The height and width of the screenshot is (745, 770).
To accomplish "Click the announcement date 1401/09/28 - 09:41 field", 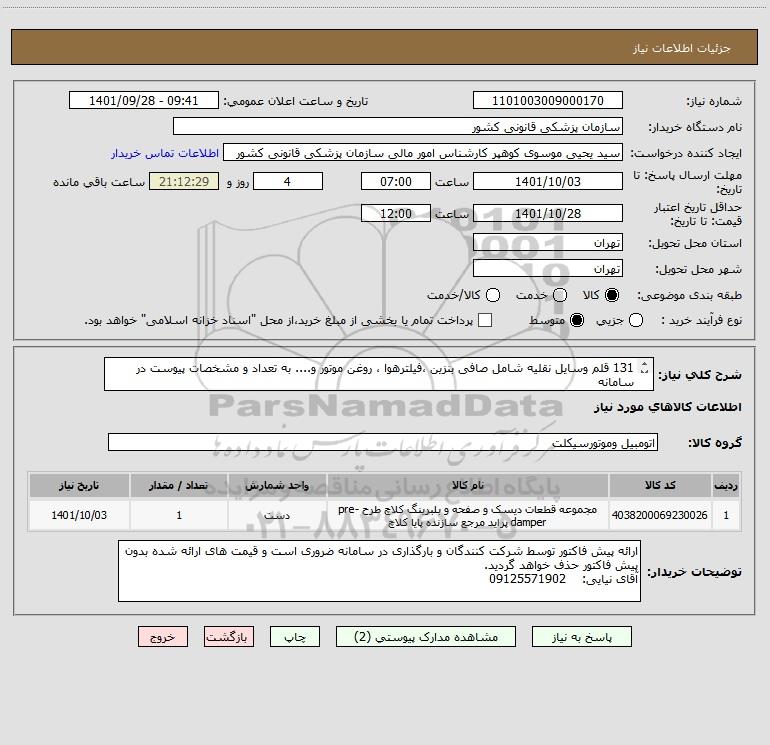I will coord(144,101).
